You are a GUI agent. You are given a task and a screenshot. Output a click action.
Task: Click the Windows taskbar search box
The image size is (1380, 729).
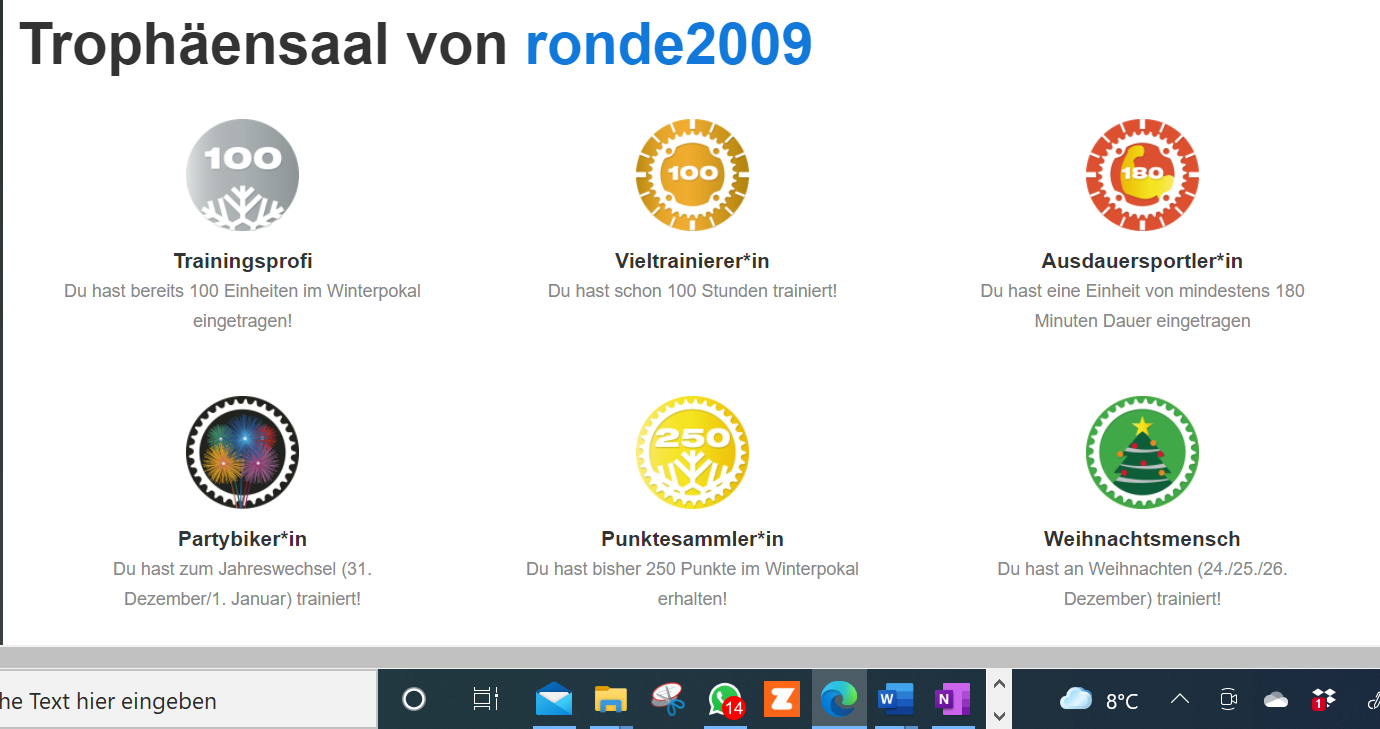[188, 700]
